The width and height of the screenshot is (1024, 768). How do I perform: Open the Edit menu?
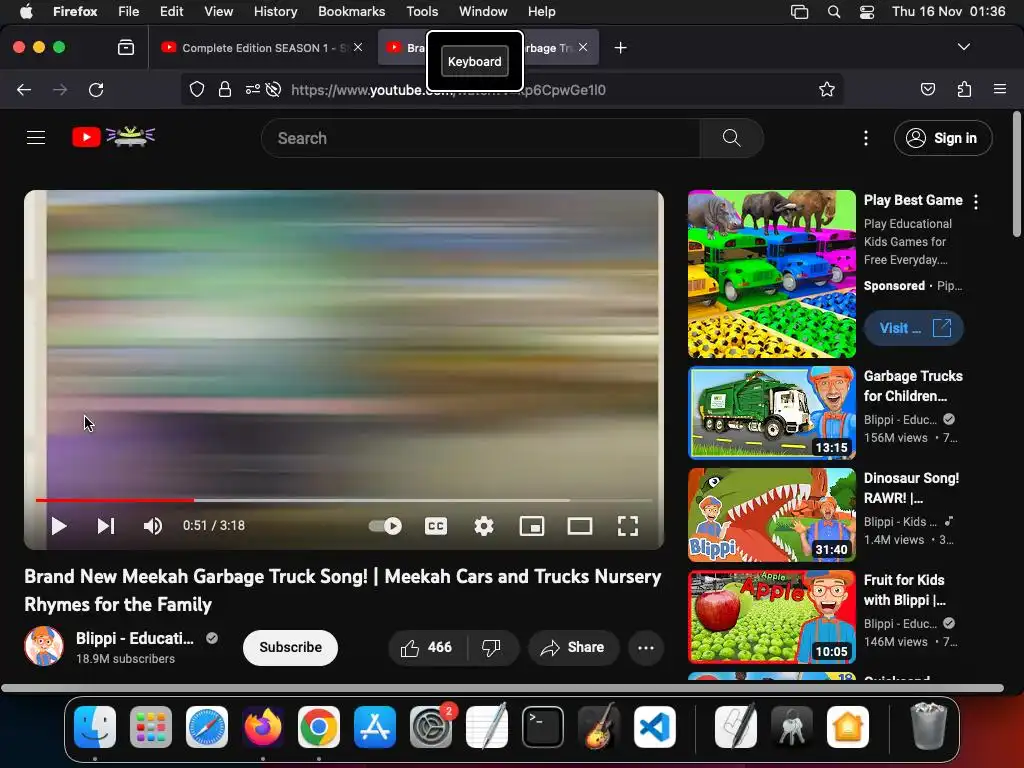(x=171, y=12)
